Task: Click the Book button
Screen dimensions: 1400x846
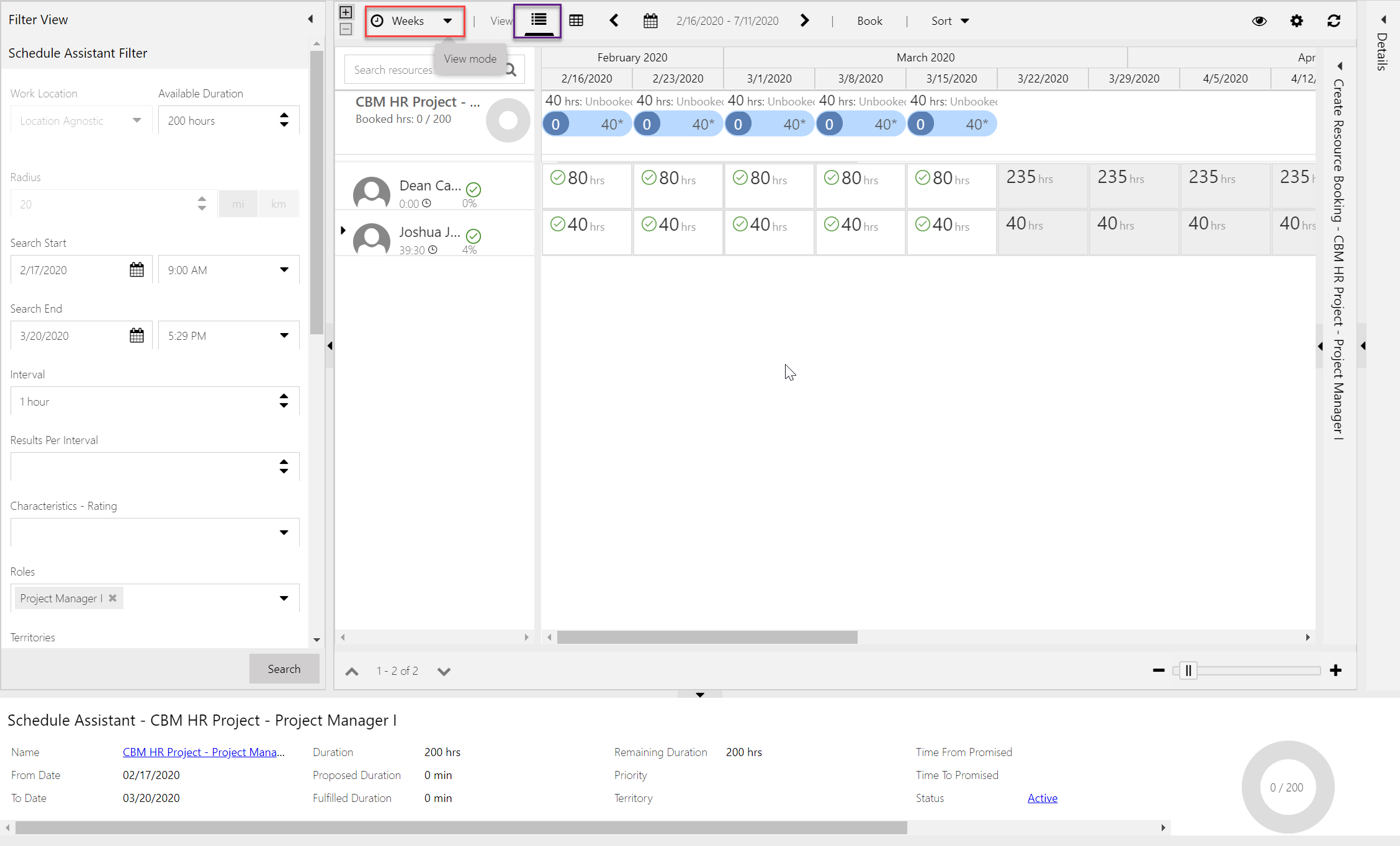Action: pos(869,21)
